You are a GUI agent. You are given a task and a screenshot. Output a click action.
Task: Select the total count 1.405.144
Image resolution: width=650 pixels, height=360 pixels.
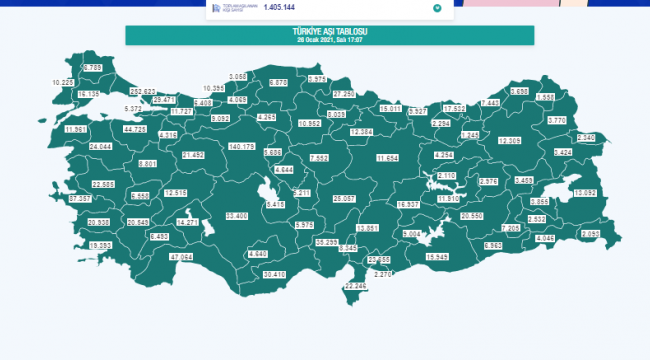coord(279,7)
